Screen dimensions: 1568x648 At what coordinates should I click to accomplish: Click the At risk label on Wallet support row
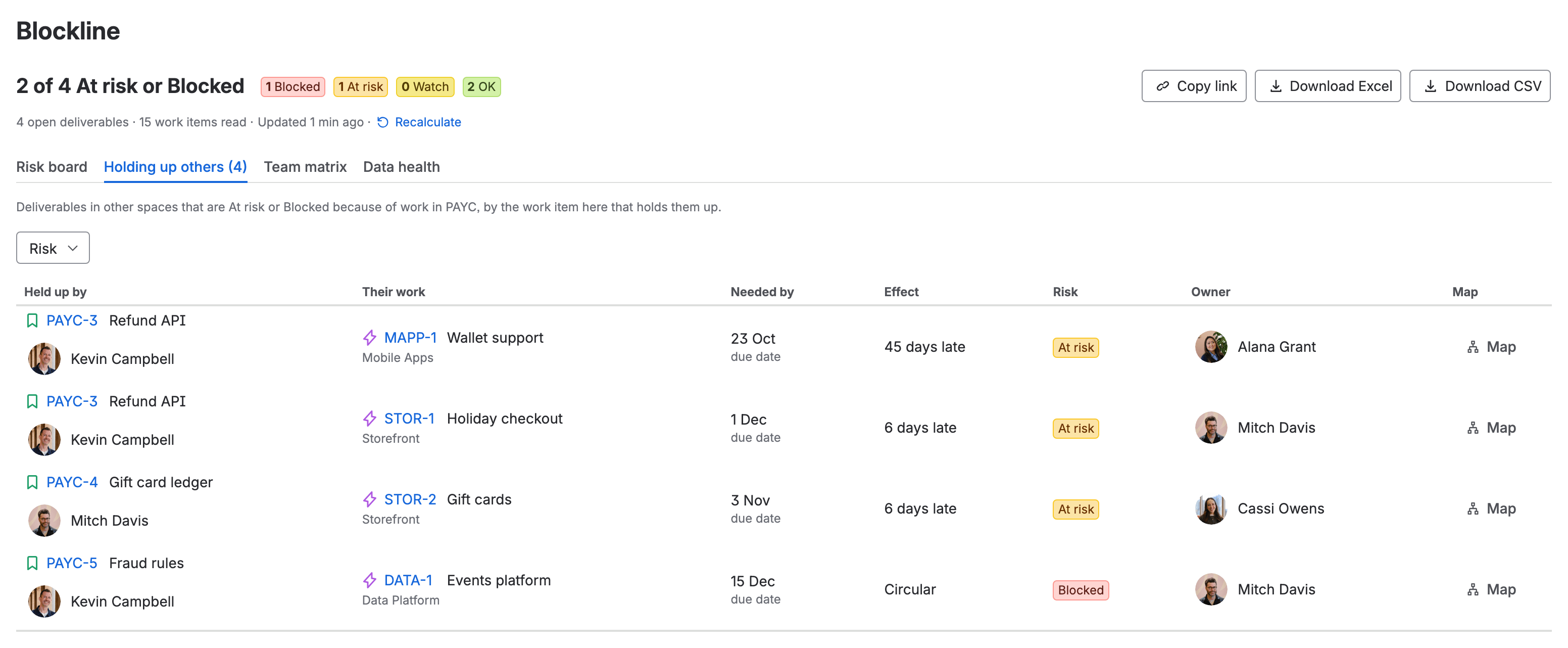[1075, 348]
